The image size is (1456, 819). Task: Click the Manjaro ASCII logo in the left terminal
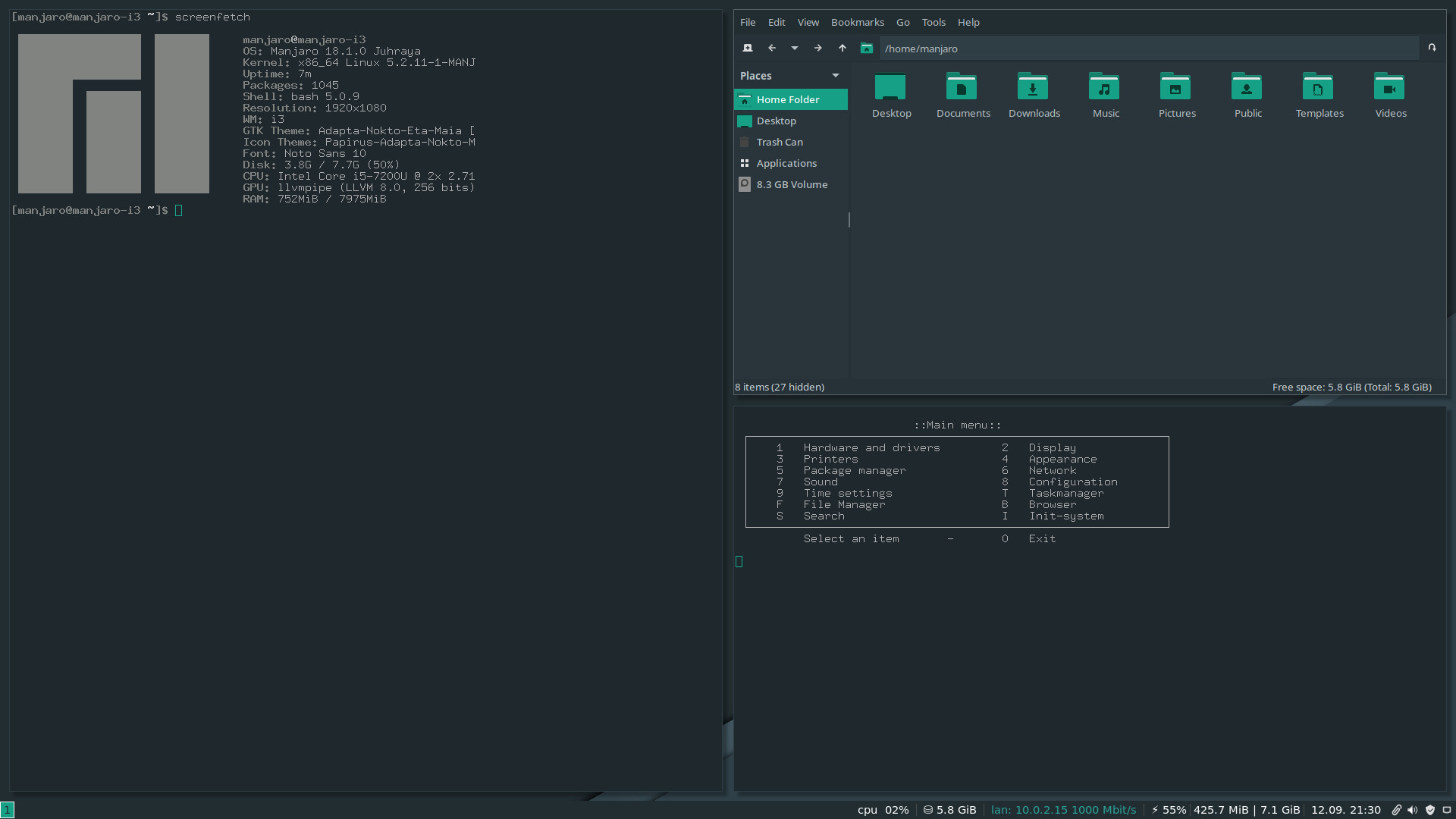tap(114, 114)
